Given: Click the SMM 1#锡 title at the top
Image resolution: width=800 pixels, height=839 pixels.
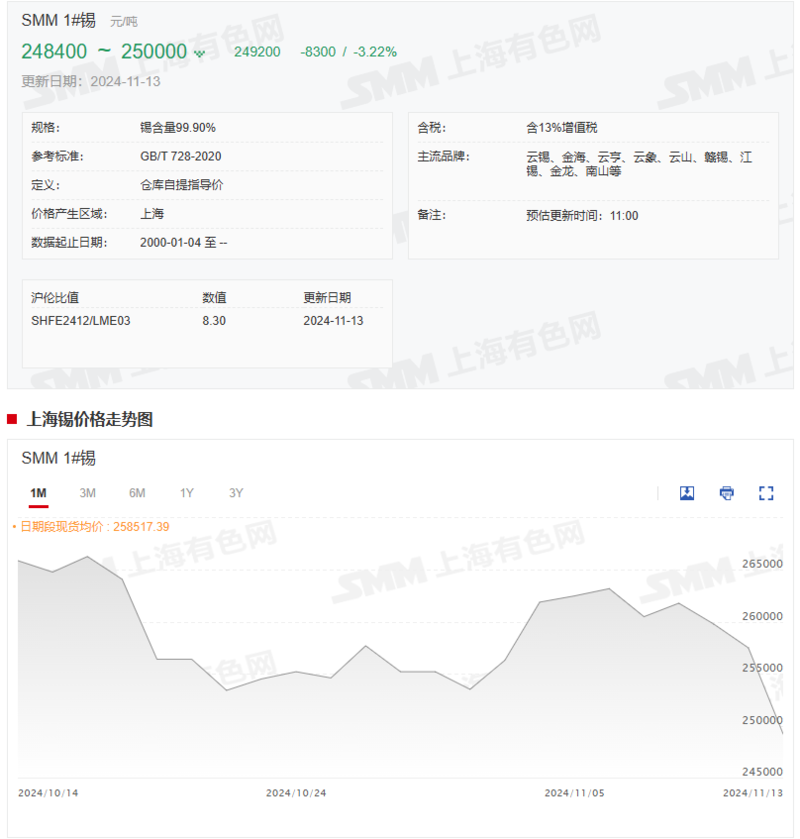Looking at the screenshot, I should pyautogui.click(x=58, y=20).
